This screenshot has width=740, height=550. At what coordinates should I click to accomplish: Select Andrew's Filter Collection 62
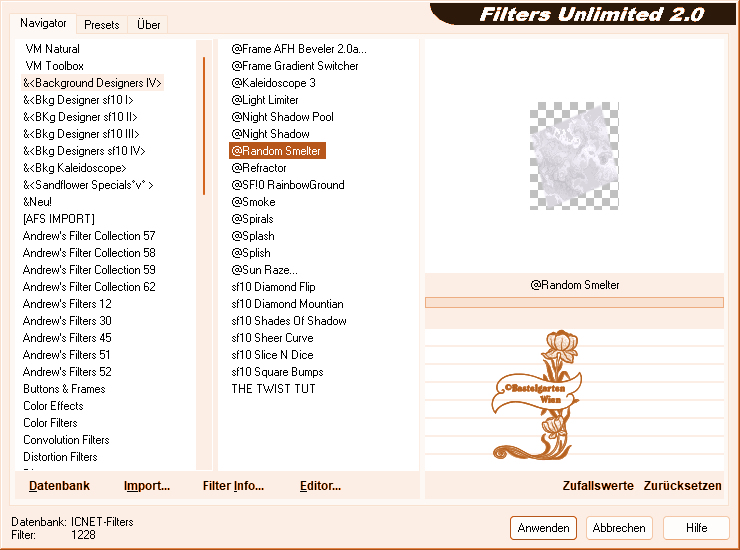[x=89, y=287]
